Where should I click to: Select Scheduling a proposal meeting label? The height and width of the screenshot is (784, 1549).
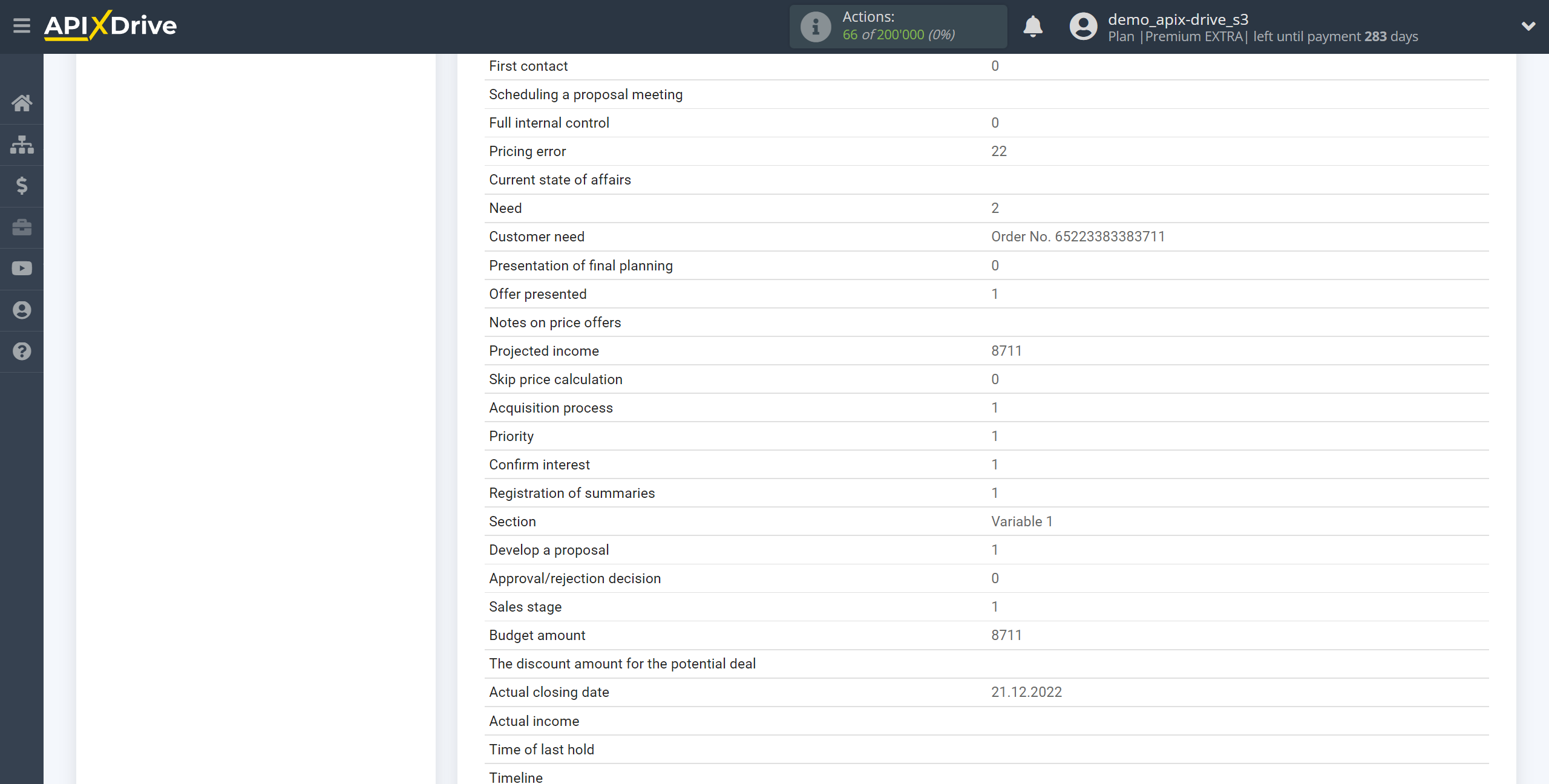point(586,94)
